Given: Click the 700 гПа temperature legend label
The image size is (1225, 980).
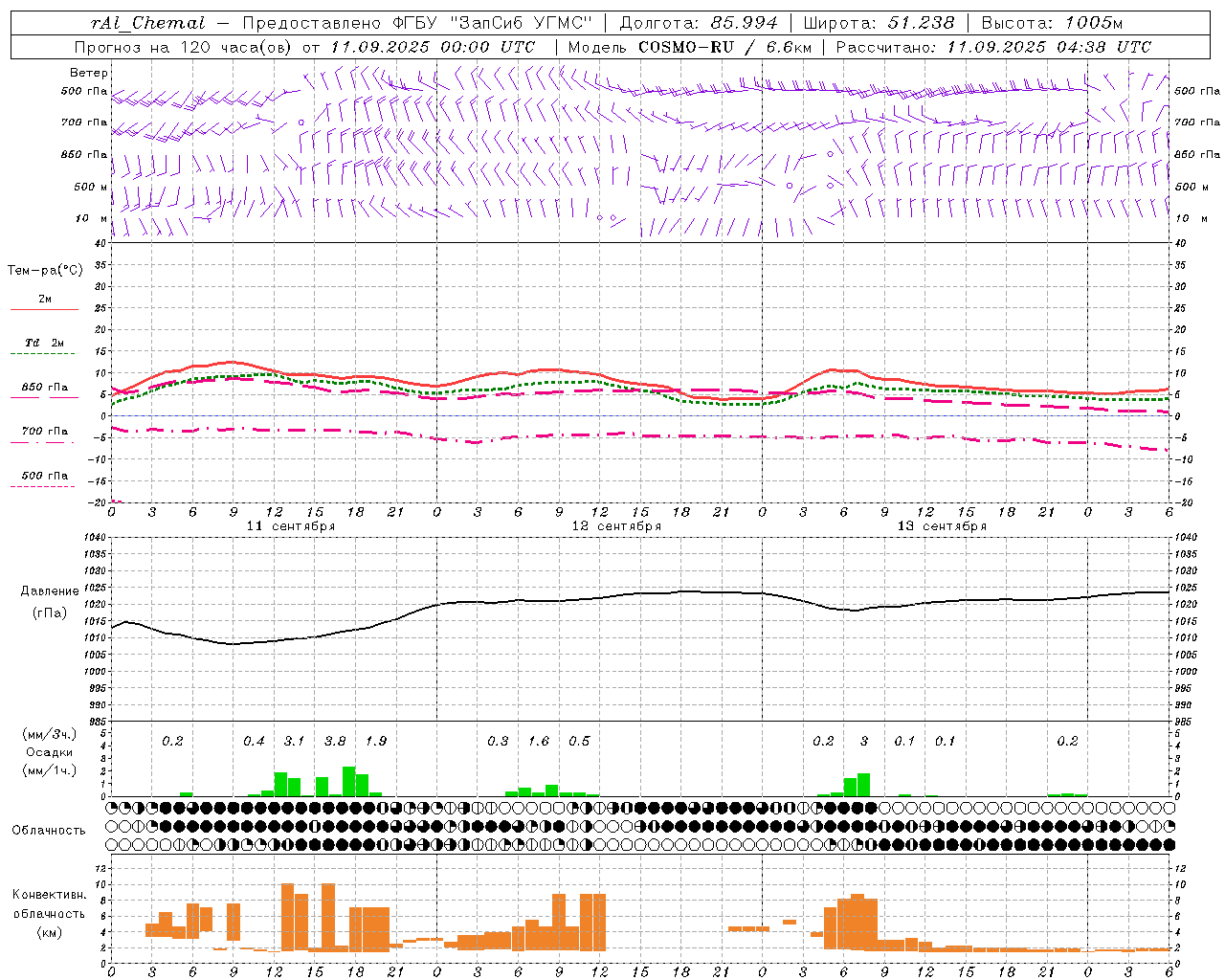Looking at the screenshot, I should [44, 431].
